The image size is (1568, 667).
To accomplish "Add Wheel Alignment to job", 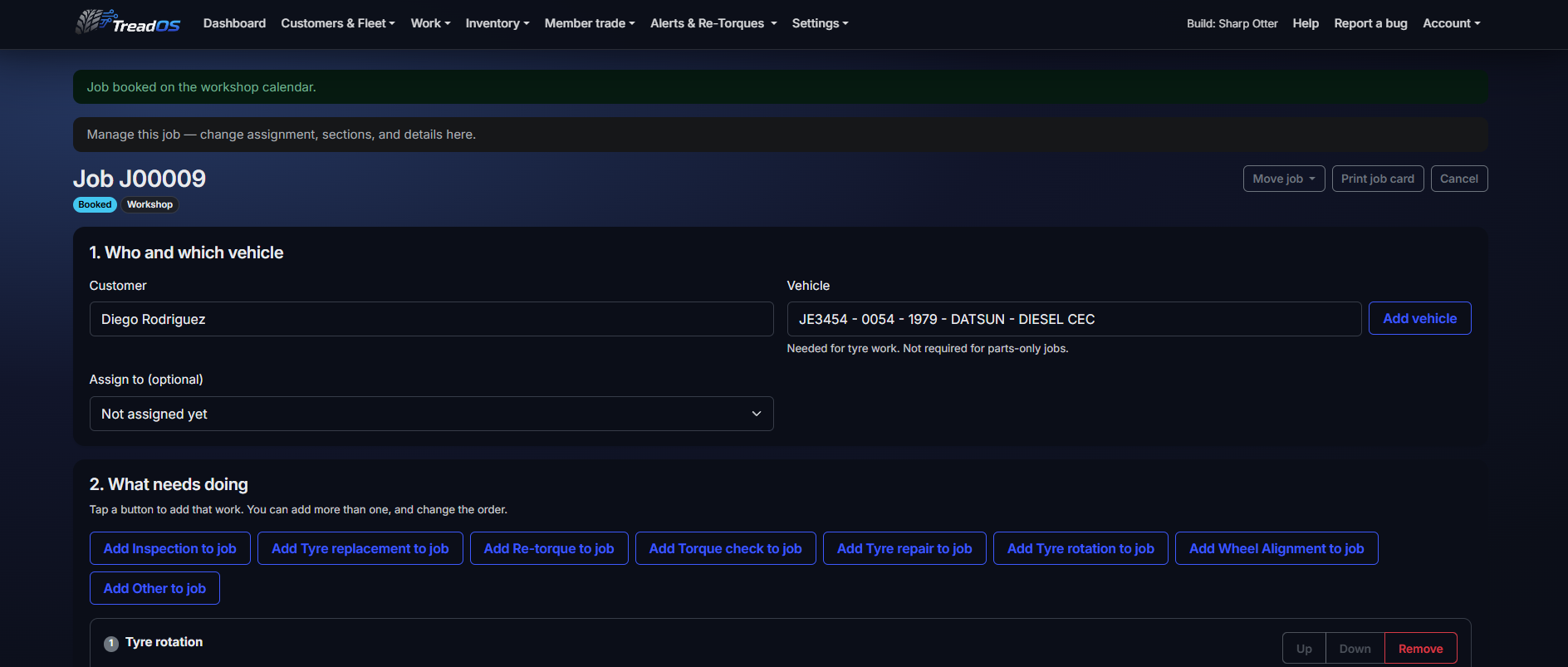I will [1276, 548].
